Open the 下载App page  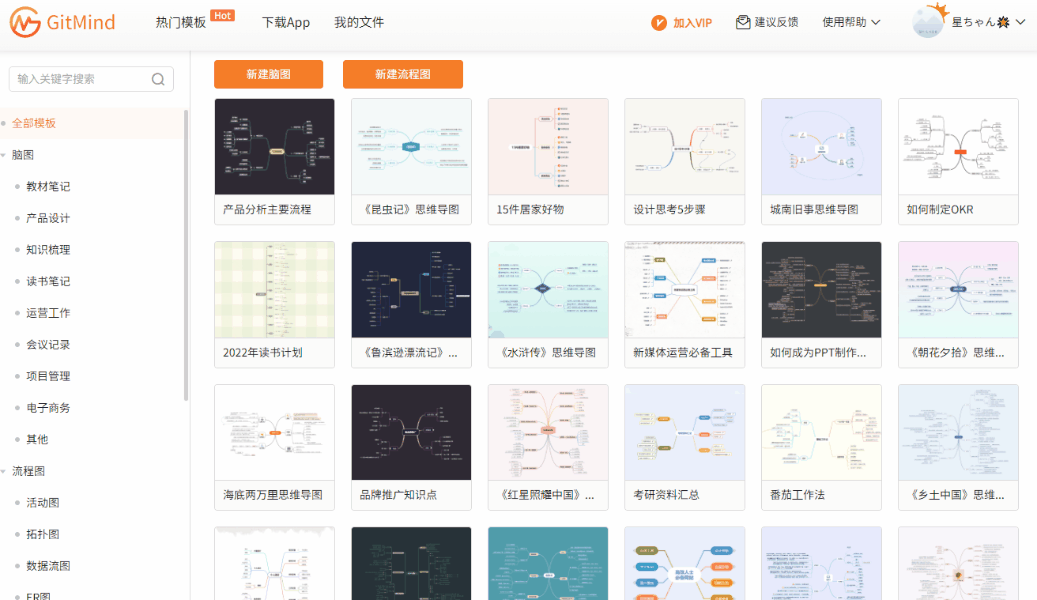(x=286, y=21)
